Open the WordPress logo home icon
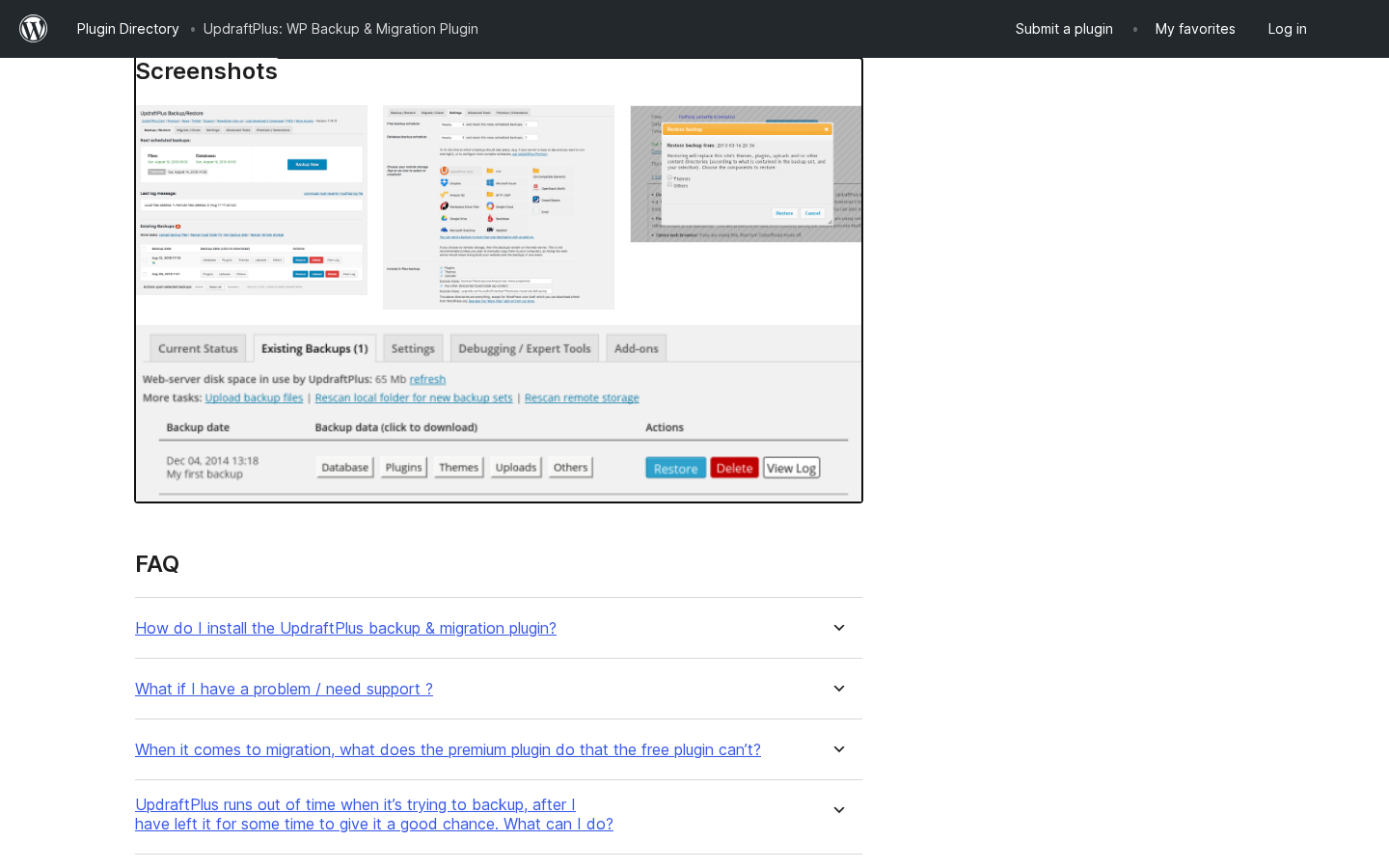Viewport: 1389px width, 868px height. point(34,29)
